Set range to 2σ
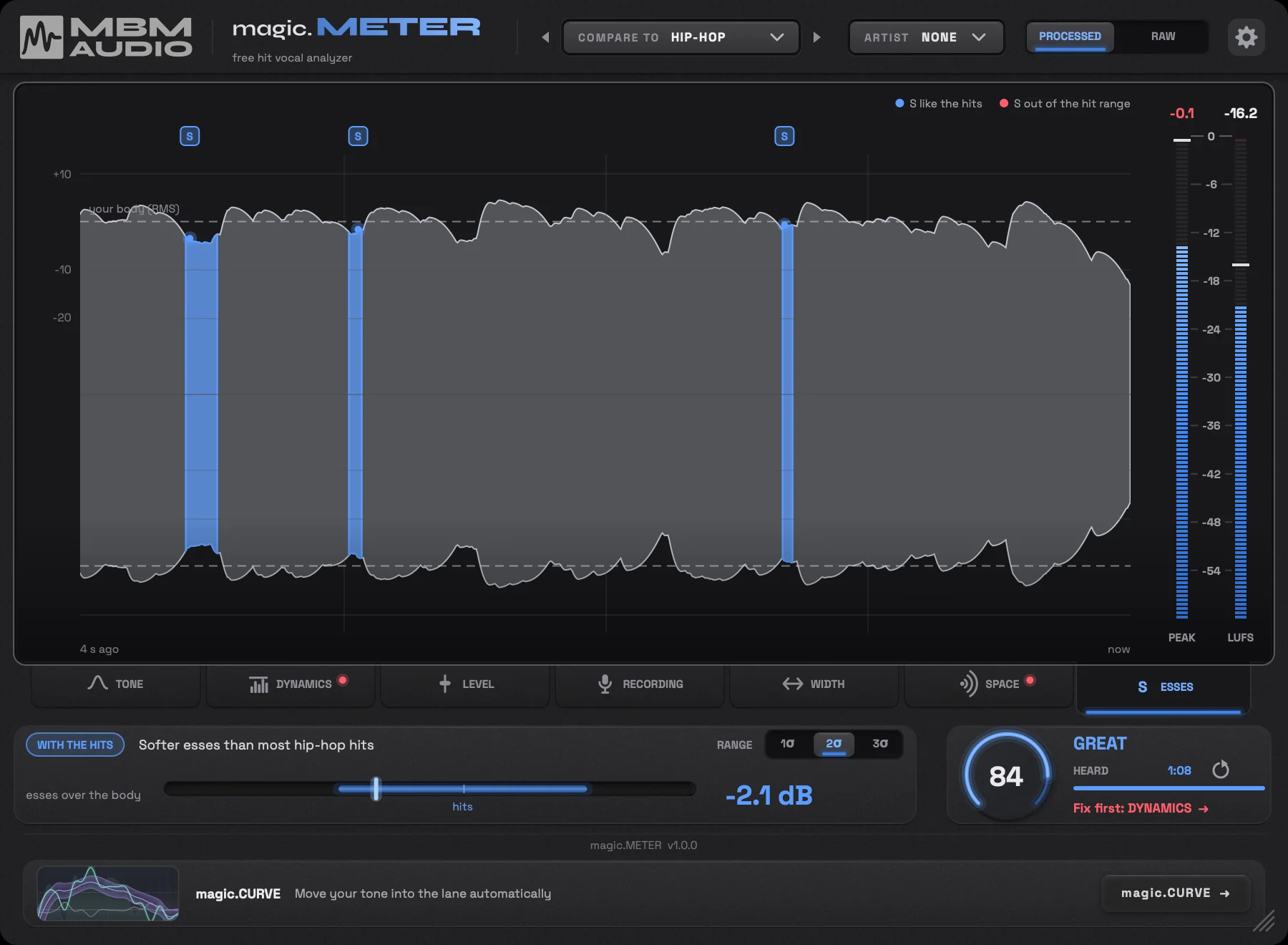 (834, 744)
